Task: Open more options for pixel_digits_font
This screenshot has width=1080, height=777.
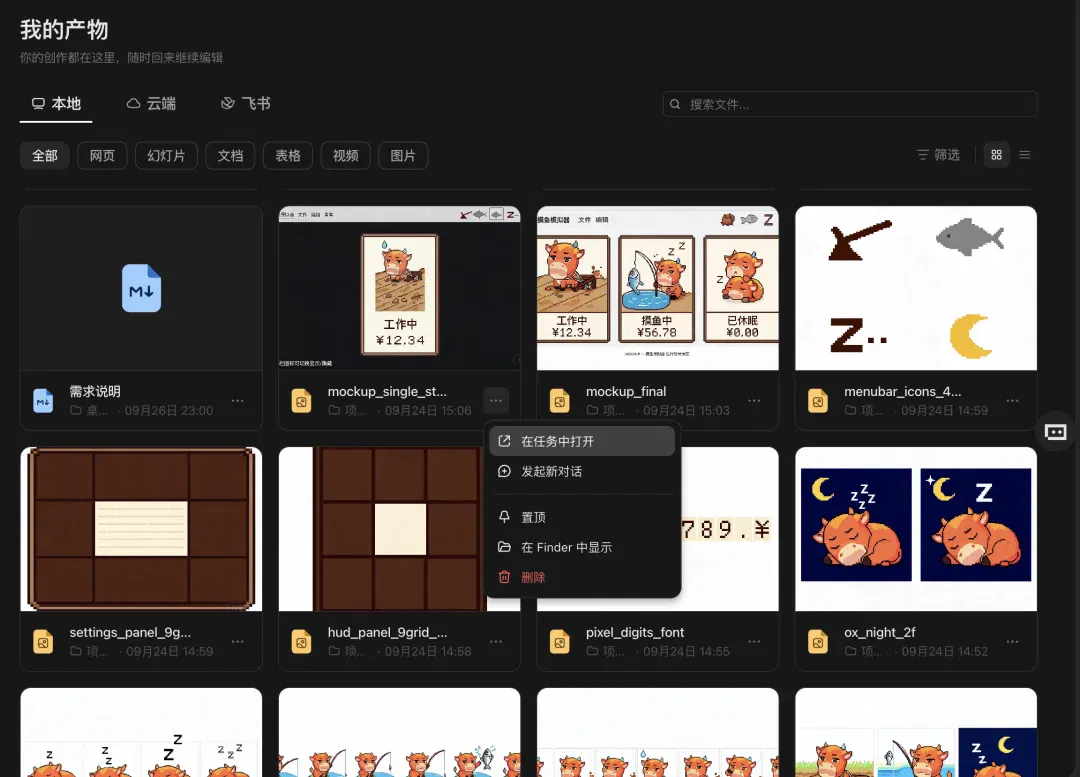Action: pos(754,641)
